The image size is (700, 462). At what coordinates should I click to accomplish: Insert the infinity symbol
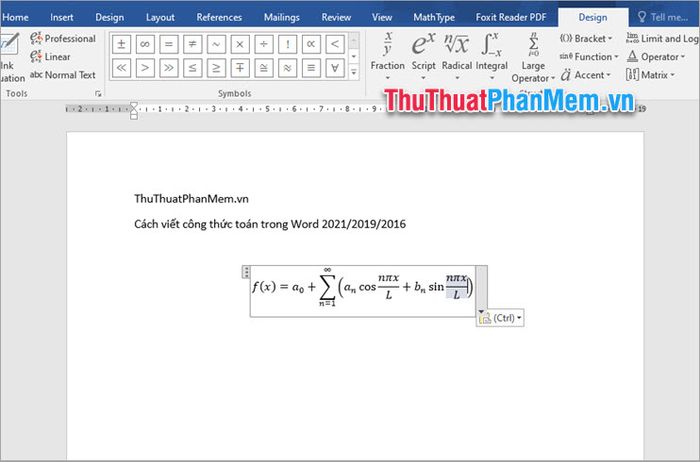tap(145, 44)
